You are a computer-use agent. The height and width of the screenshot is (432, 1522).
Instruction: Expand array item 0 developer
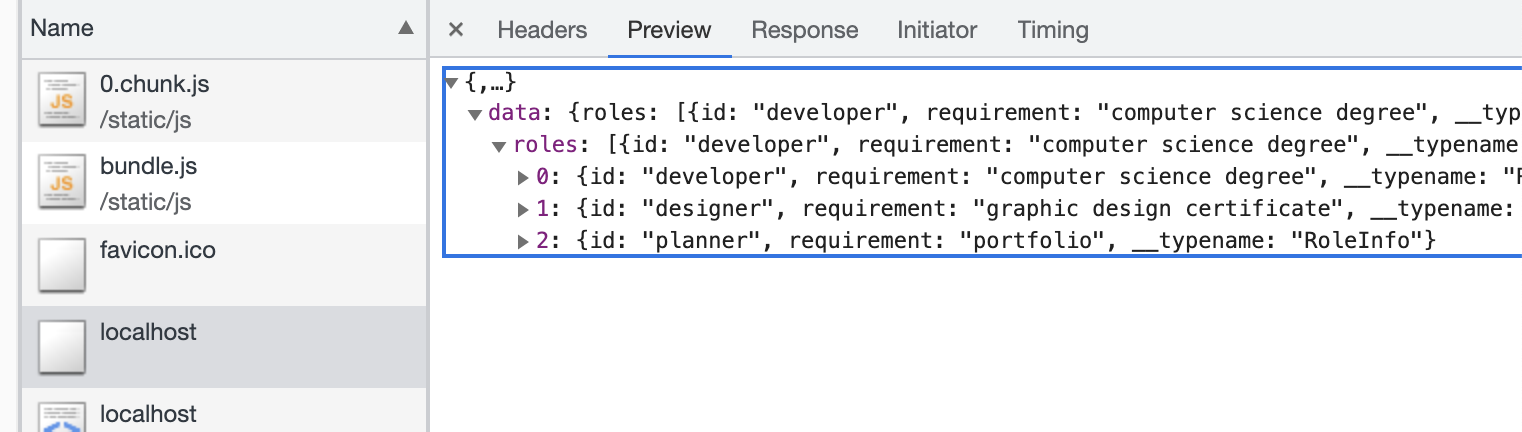(x=523, y=178)
